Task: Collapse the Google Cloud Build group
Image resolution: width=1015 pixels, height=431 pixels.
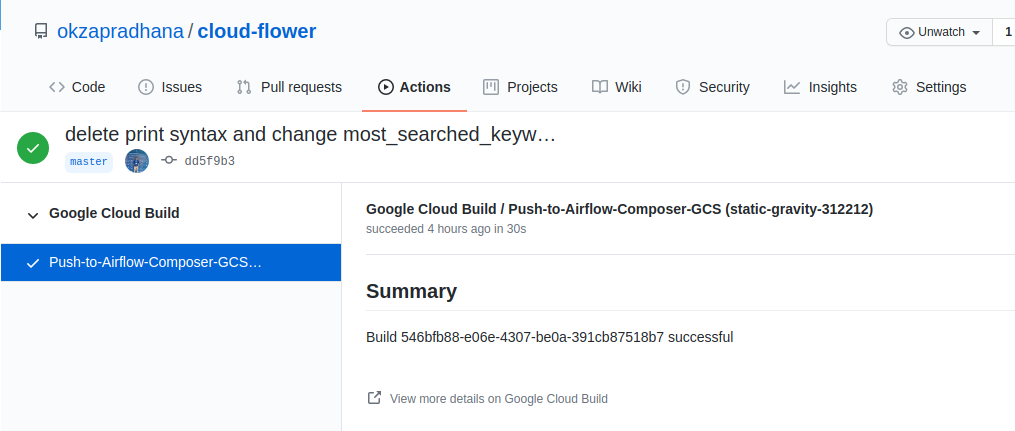Action: [33, 216]
